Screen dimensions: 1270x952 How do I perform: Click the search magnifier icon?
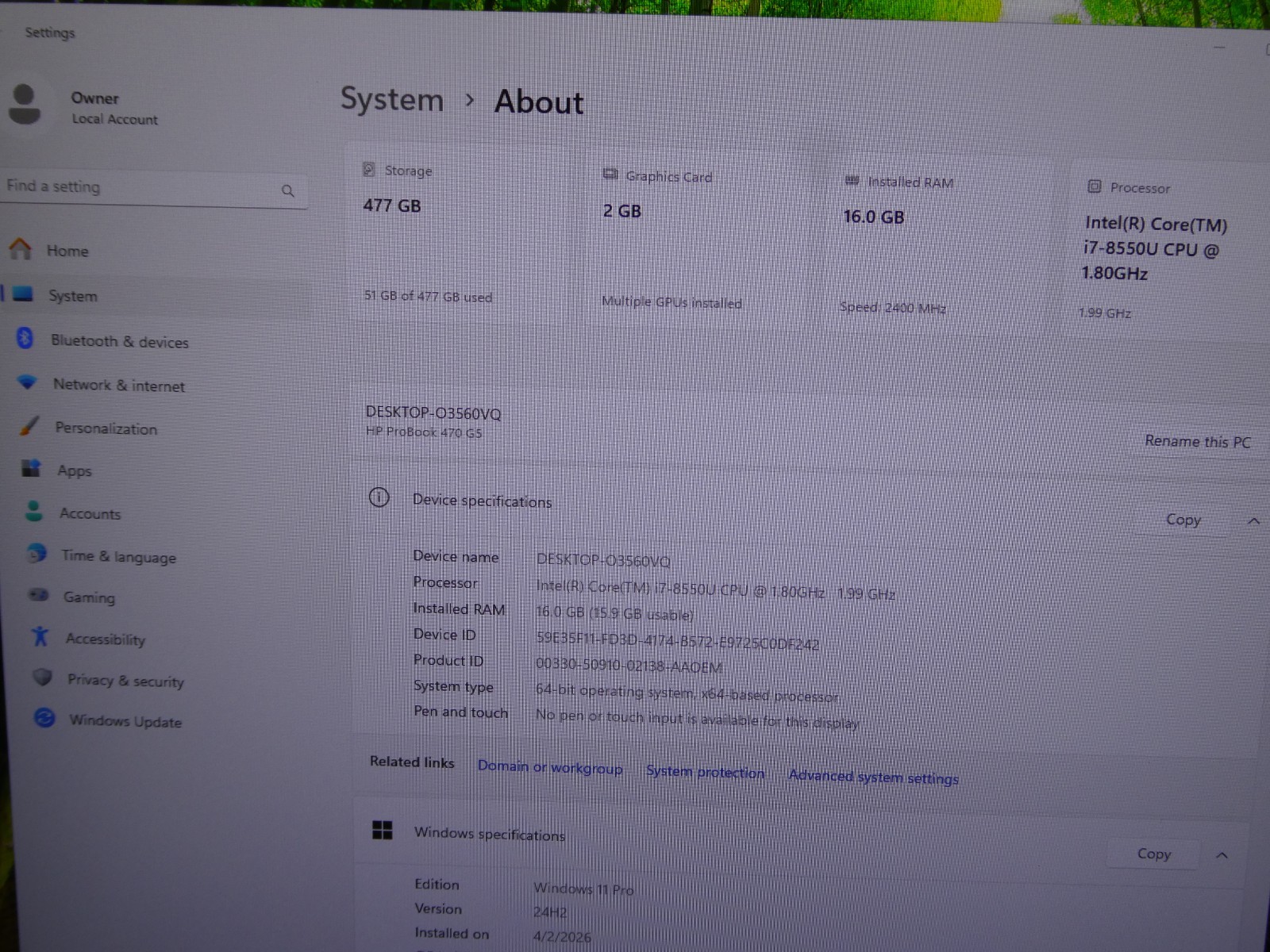point(287,191)
